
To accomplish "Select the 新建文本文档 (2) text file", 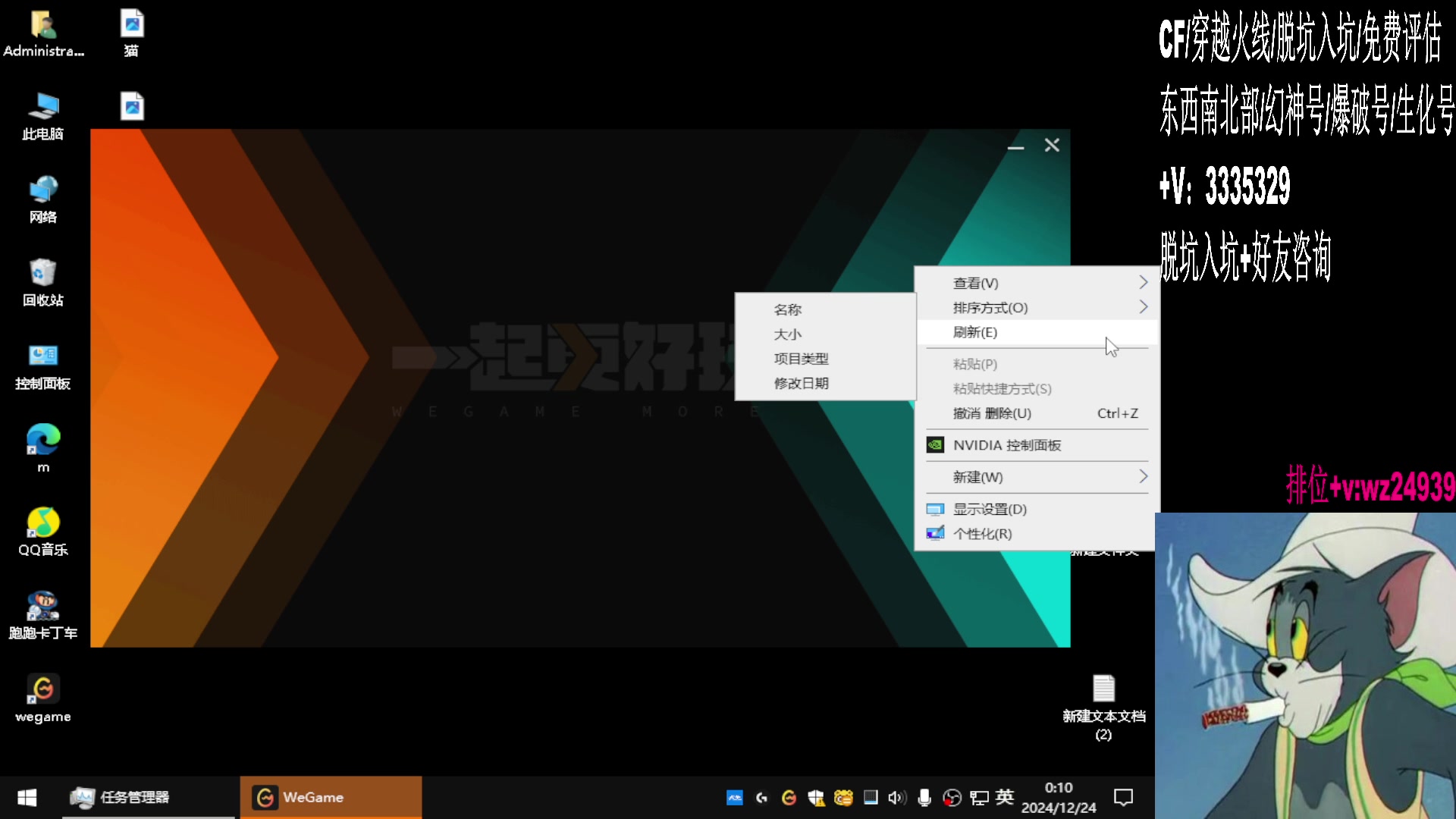I will 1104,708.
